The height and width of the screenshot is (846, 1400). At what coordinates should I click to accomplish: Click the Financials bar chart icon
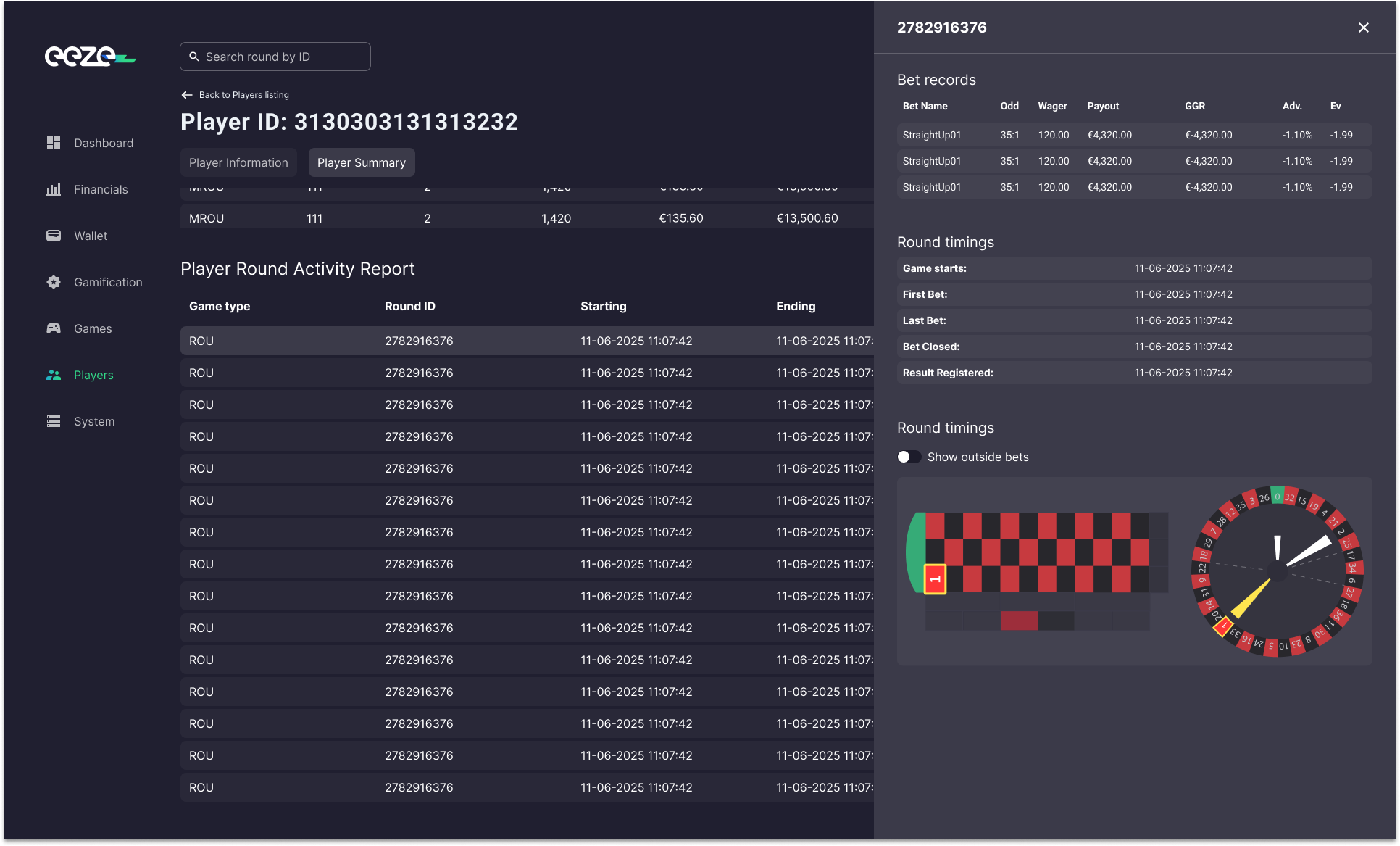click(54, 189)
